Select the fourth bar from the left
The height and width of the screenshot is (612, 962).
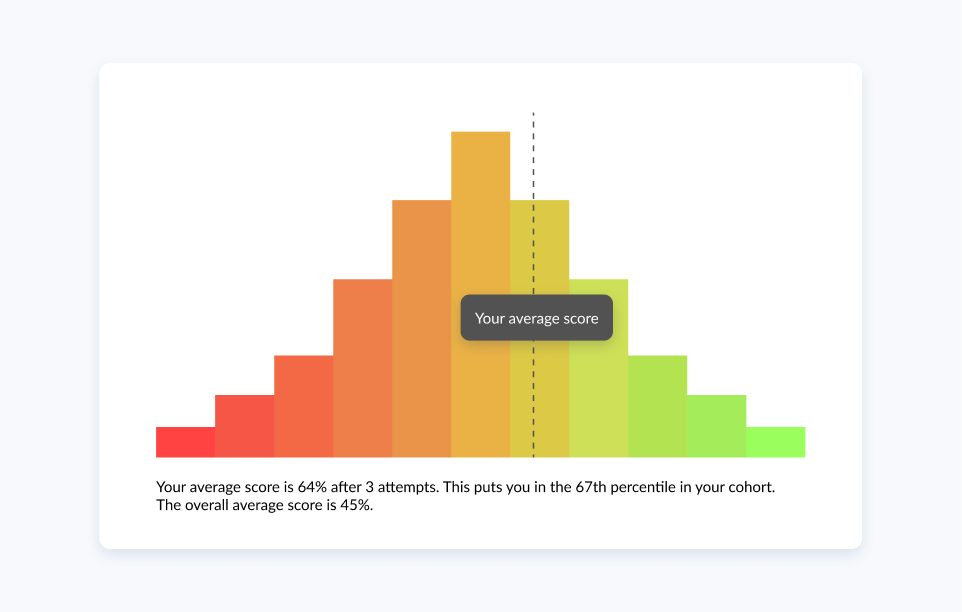point(362,368)
